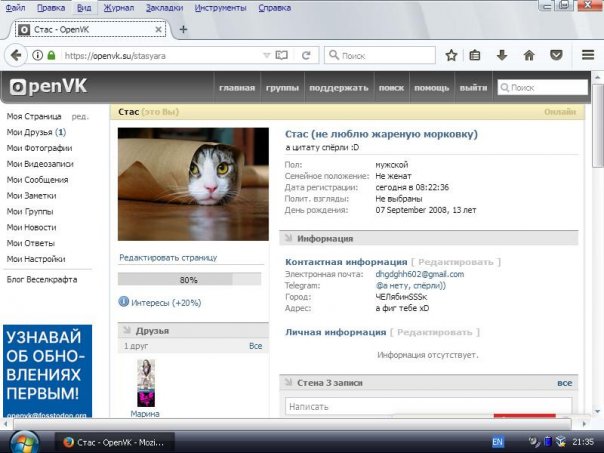Open the downloads arrow icon in toolbar
Image resolution: width=604 pixels, height=453 pixels.
tap(502, 56)
